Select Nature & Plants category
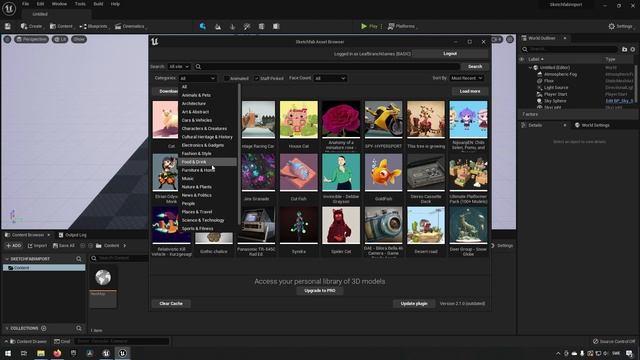This screenshot has width=640, height=360. tap(207, 187)
